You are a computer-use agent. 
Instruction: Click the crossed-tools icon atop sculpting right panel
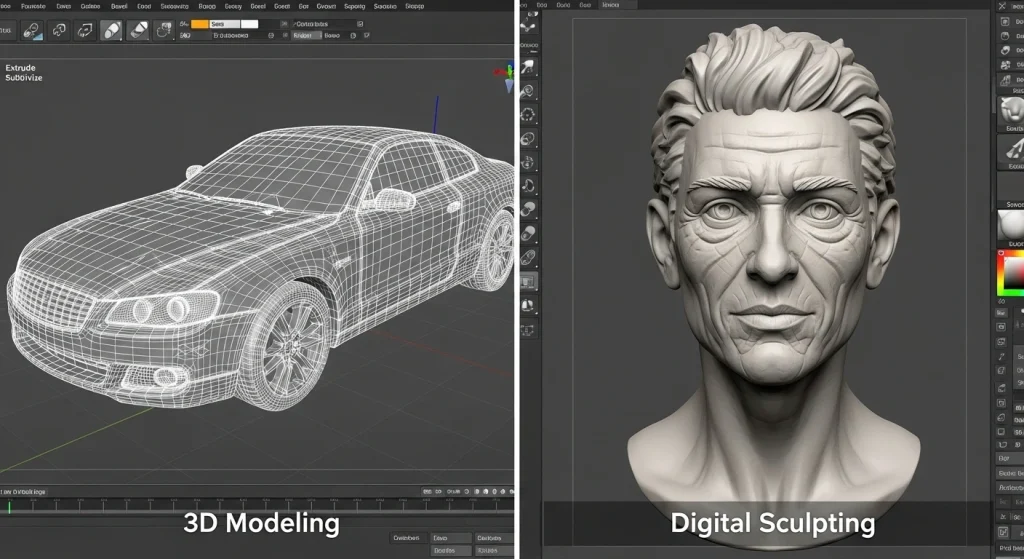click(1002, 6)
